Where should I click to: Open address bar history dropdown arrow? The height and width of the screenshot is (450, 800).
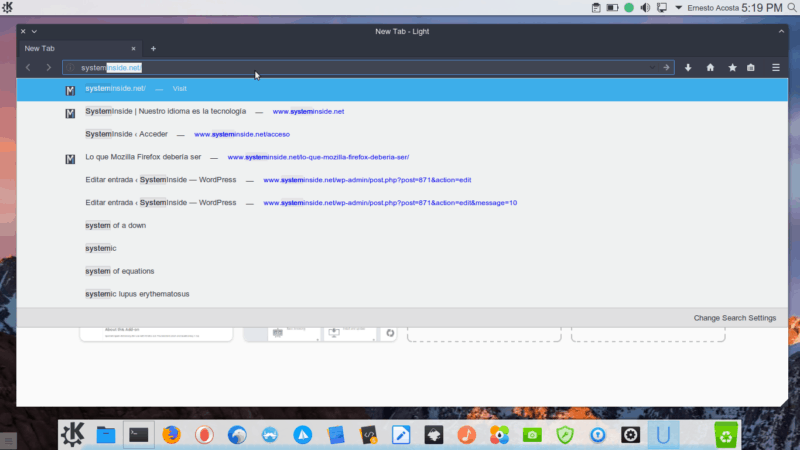652,67
